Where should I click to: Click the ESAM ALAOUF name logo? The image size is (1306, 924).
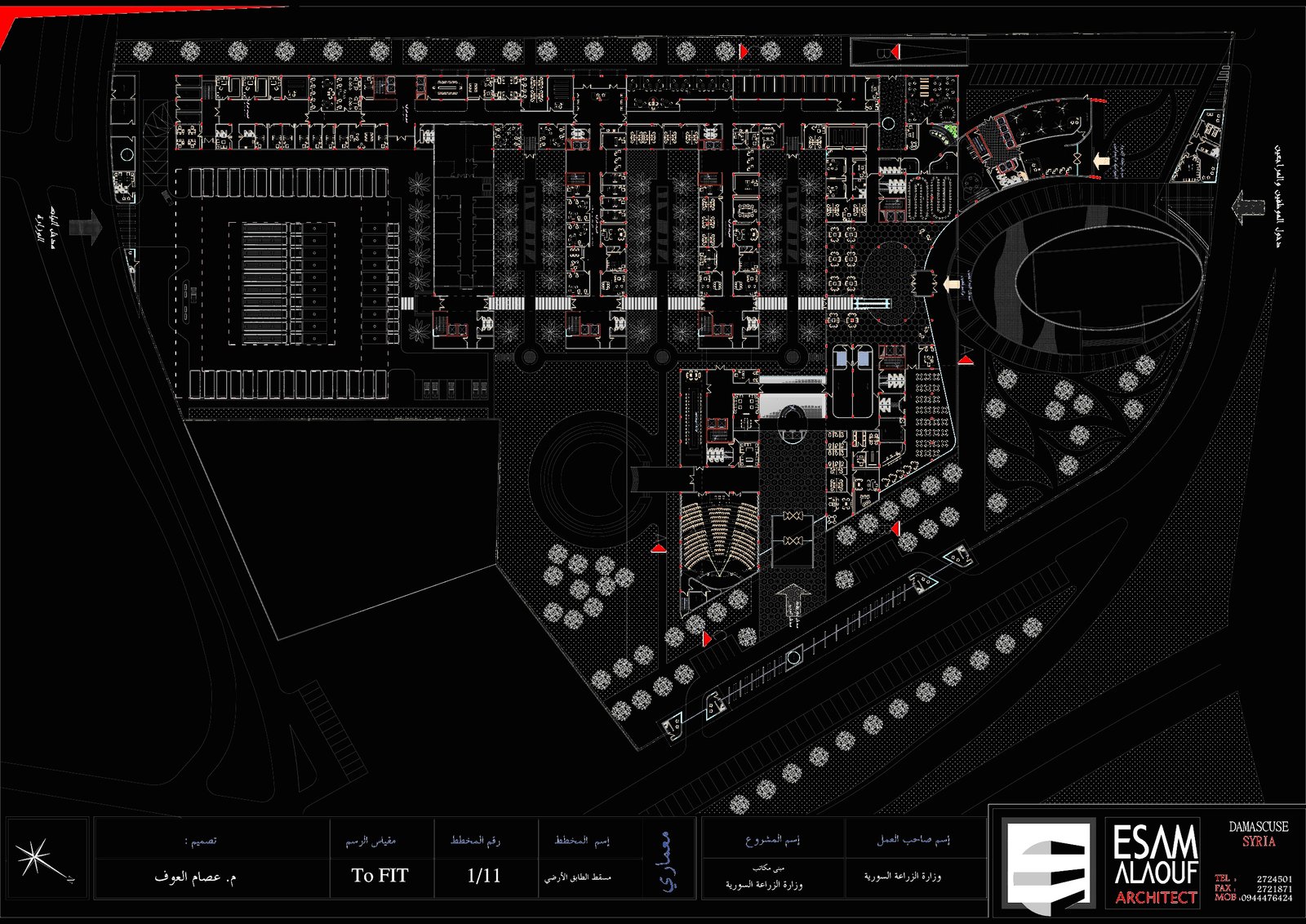[1155, 855]
